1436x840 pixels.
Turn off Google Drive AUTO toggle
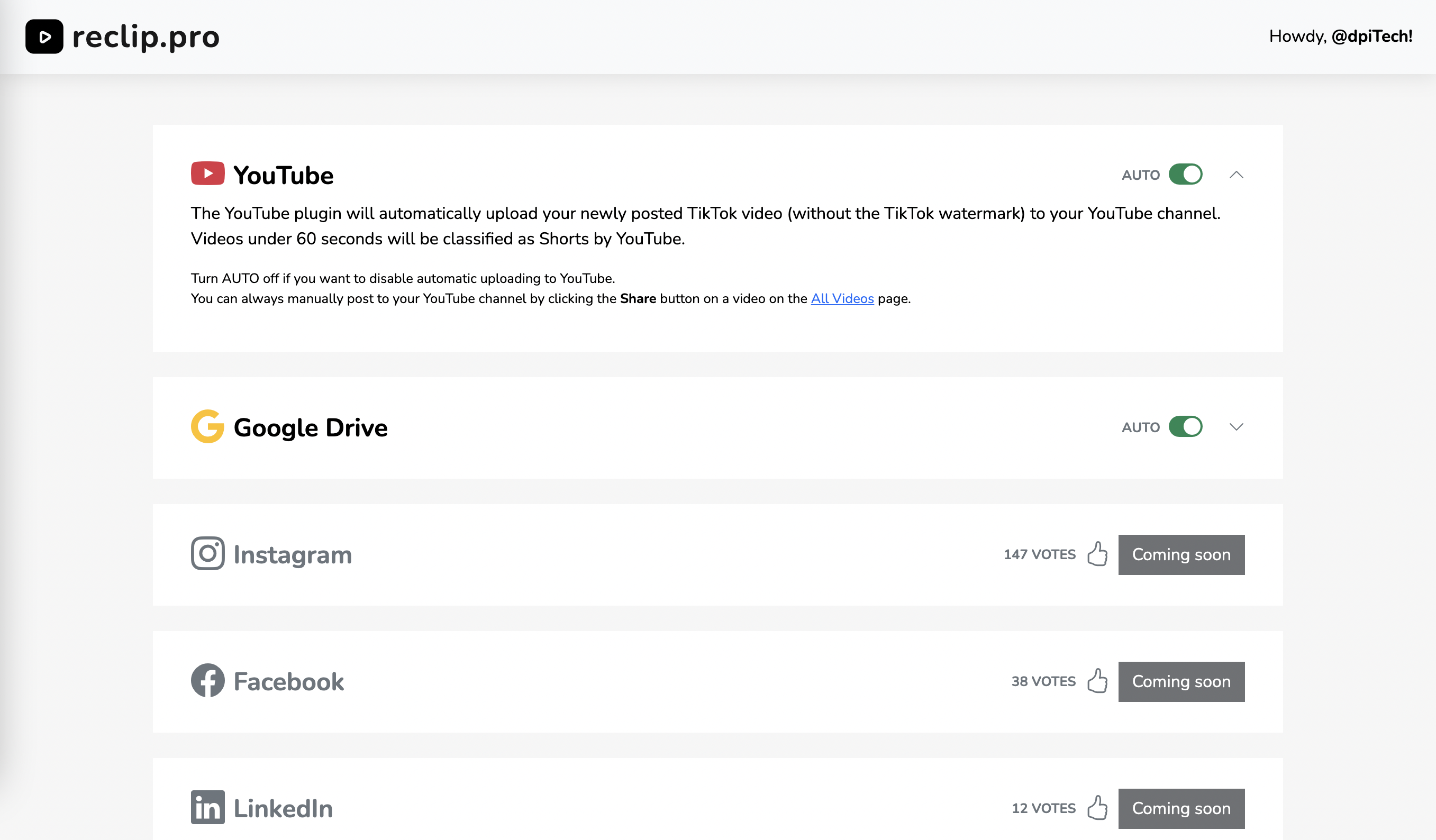coord(1185,427)
